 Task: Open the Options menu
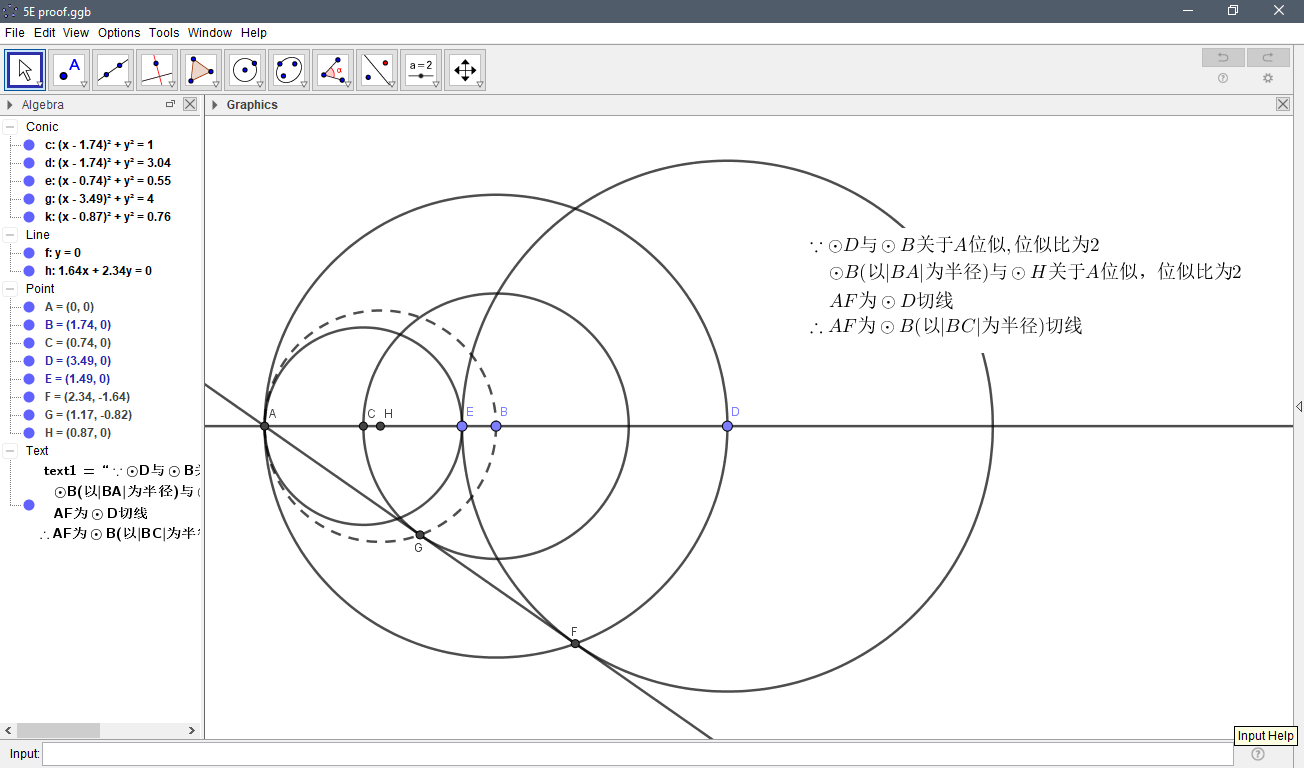pyautogui.click(x=118, y=32)
